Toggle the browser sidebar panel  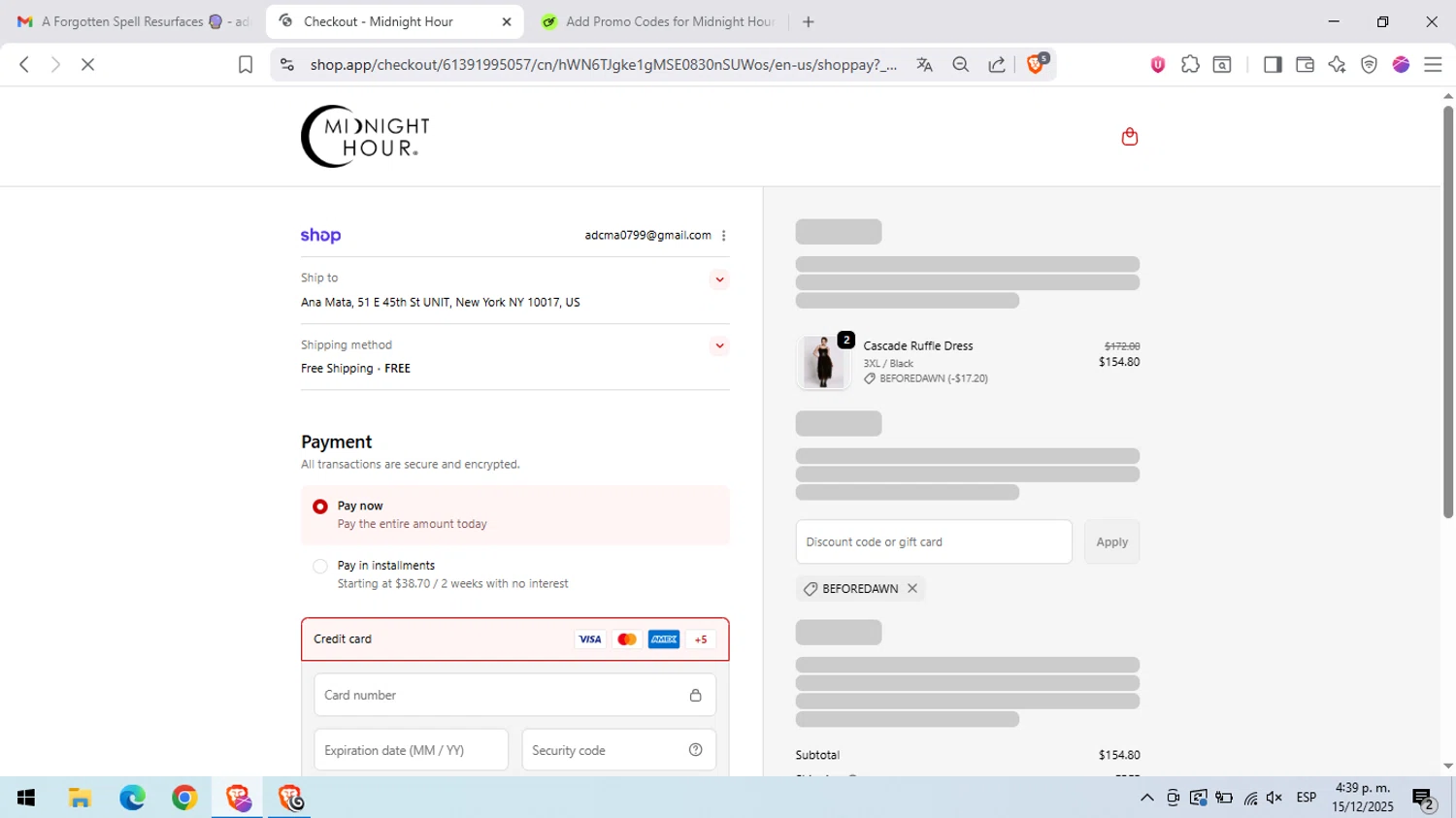click(x=1273, y=64)
